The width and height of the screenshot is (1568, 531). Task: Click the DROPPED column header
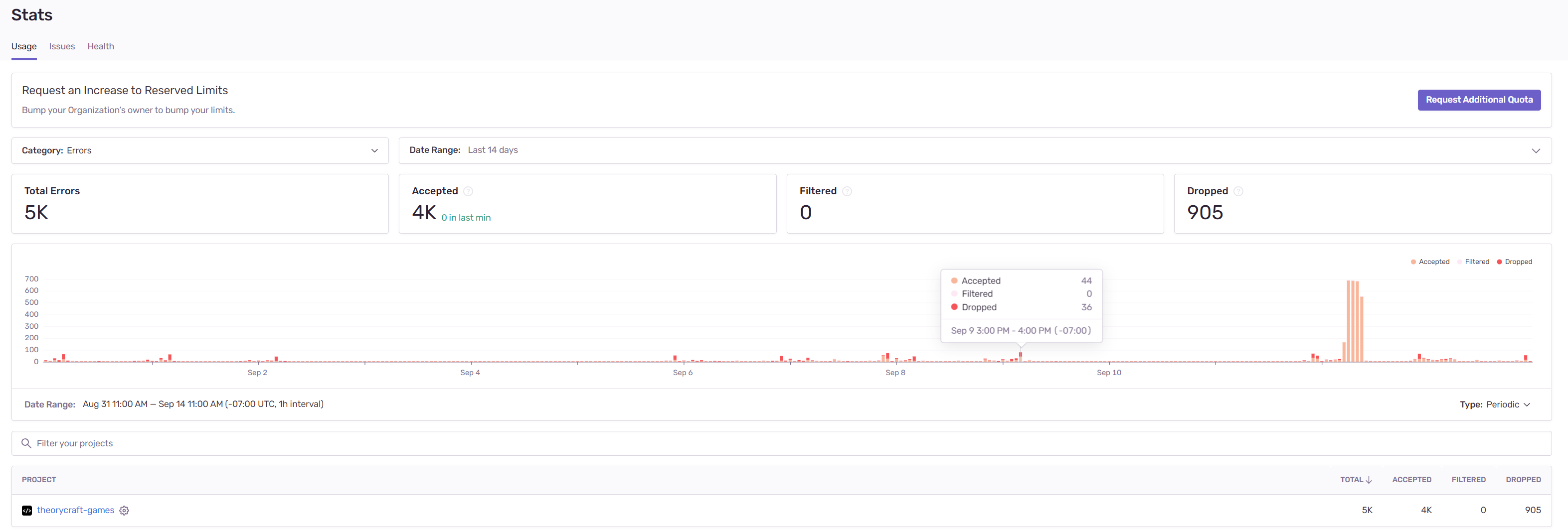point(1523,480)
